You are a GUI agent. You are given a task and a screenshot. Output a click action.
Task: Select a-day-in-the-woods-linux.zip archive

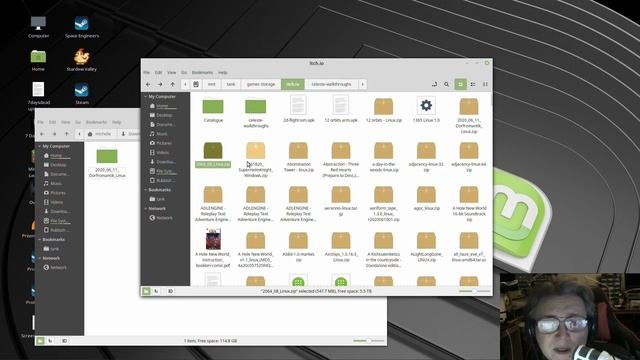pos(384,157)
